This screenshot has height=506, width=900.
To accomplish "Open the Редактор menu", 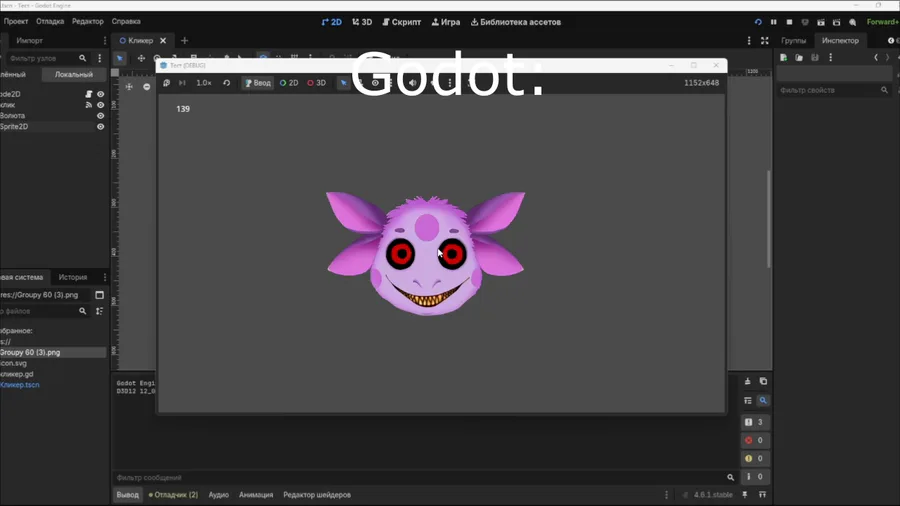I will click(x=88, y=21).
